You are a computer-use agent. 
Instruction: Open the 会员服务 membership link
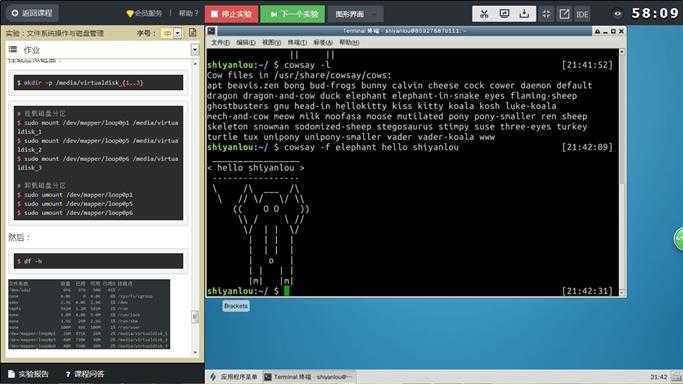point(144,13)
